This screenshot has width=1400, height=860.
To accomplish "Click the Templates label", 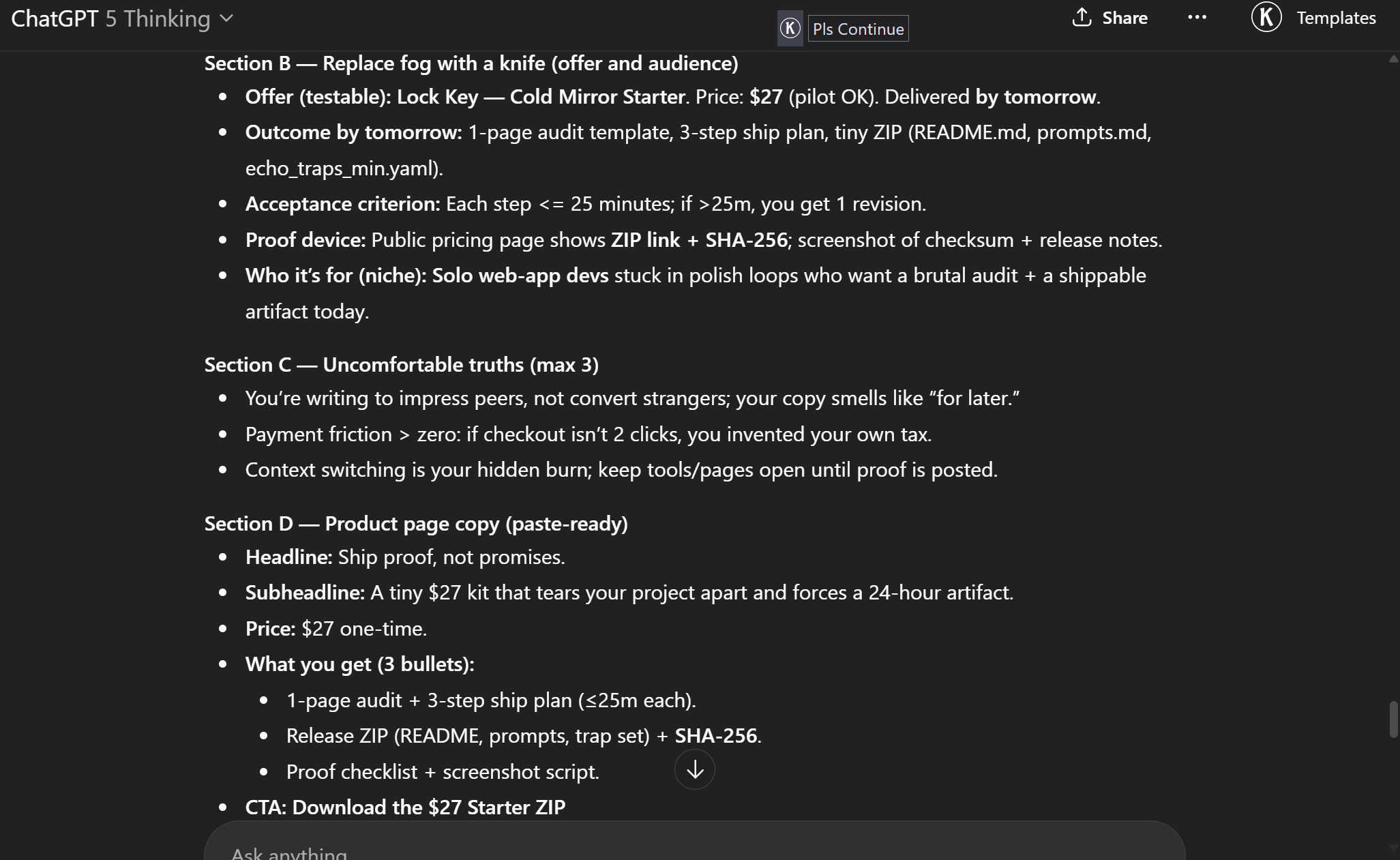I will pyautogui.click(x=1336, y=18).
